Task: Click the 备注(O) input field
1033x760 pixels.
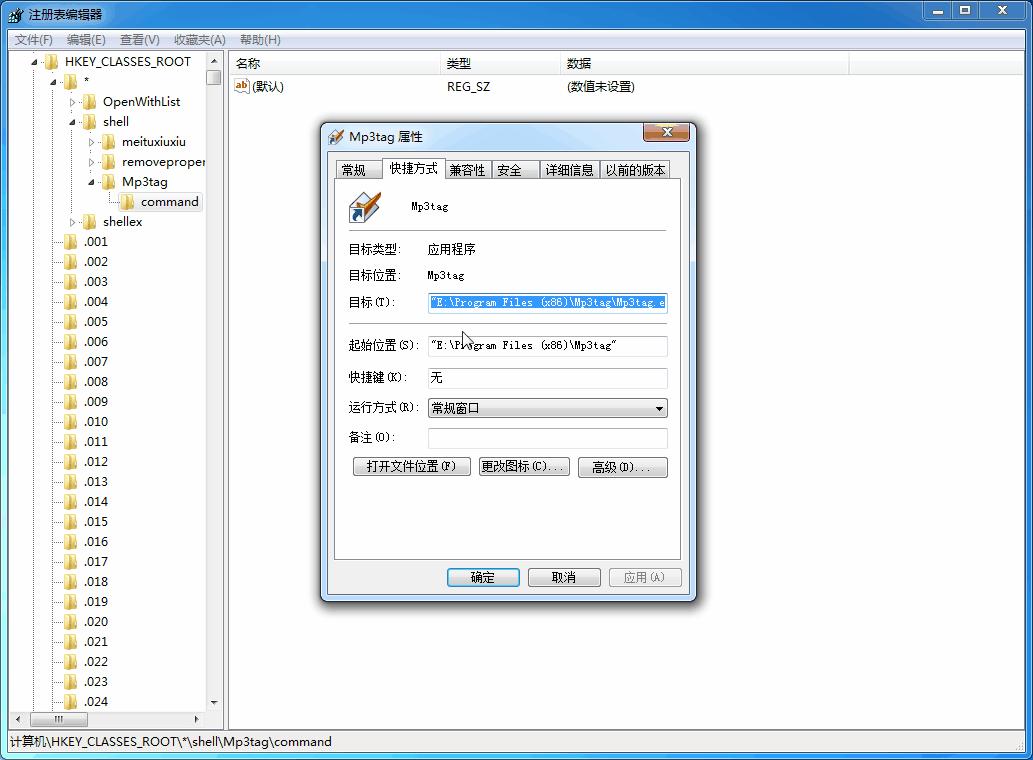Action: tap(547, 438)
